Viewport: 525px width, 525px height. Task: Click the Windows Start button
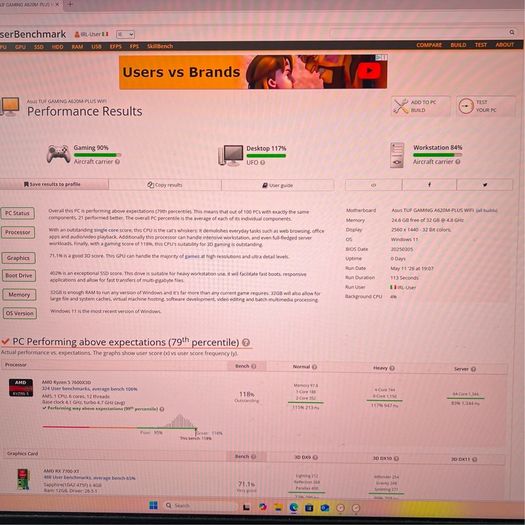point(153,505)
